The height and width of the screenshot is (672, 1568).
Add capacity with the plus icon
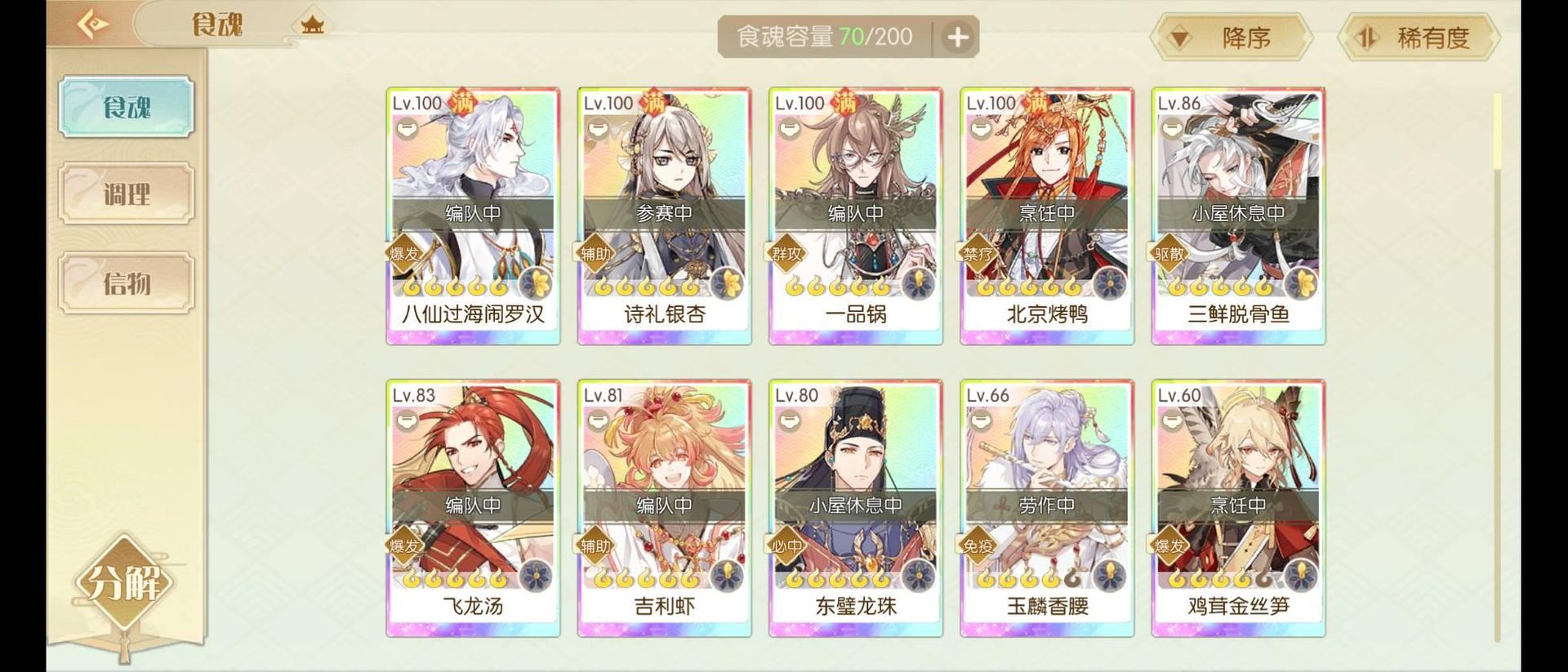(x=957, y=38)
